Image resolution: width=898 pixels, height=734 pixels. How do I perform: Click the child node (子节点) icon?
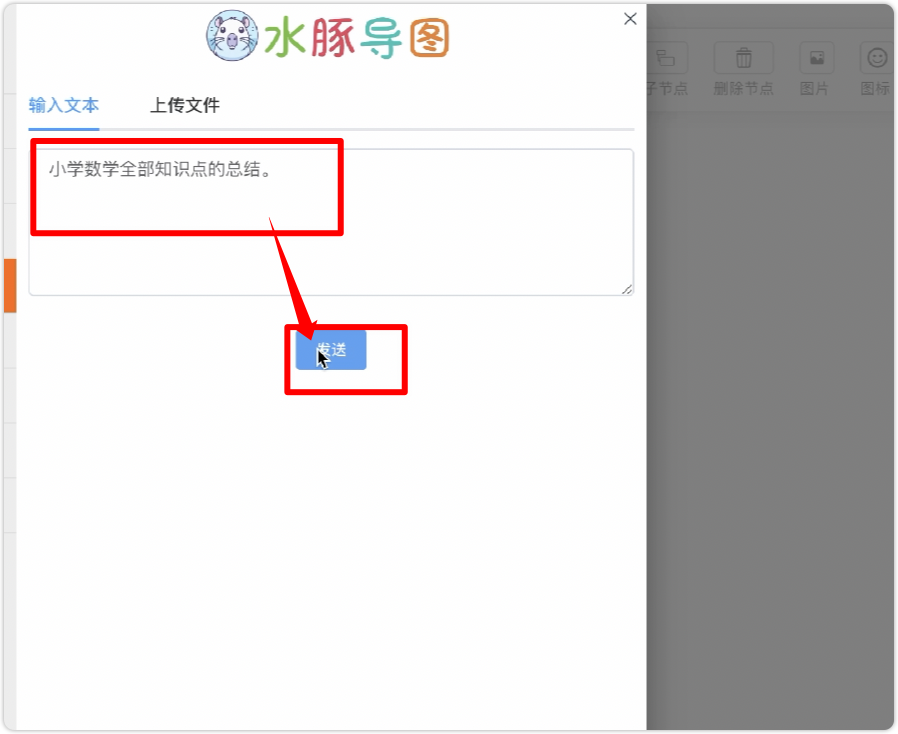click(667, 58)
